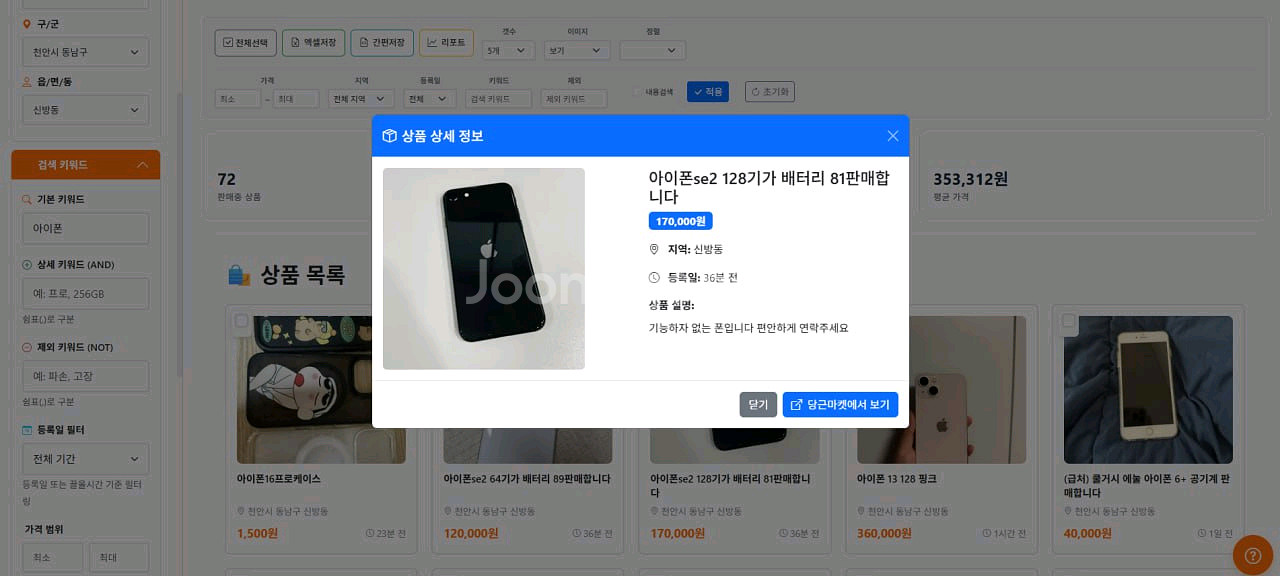Open the 천안시 동남구 district dropdown
The height and width of the screenshot is (576, 1280).
click(85, 52)
